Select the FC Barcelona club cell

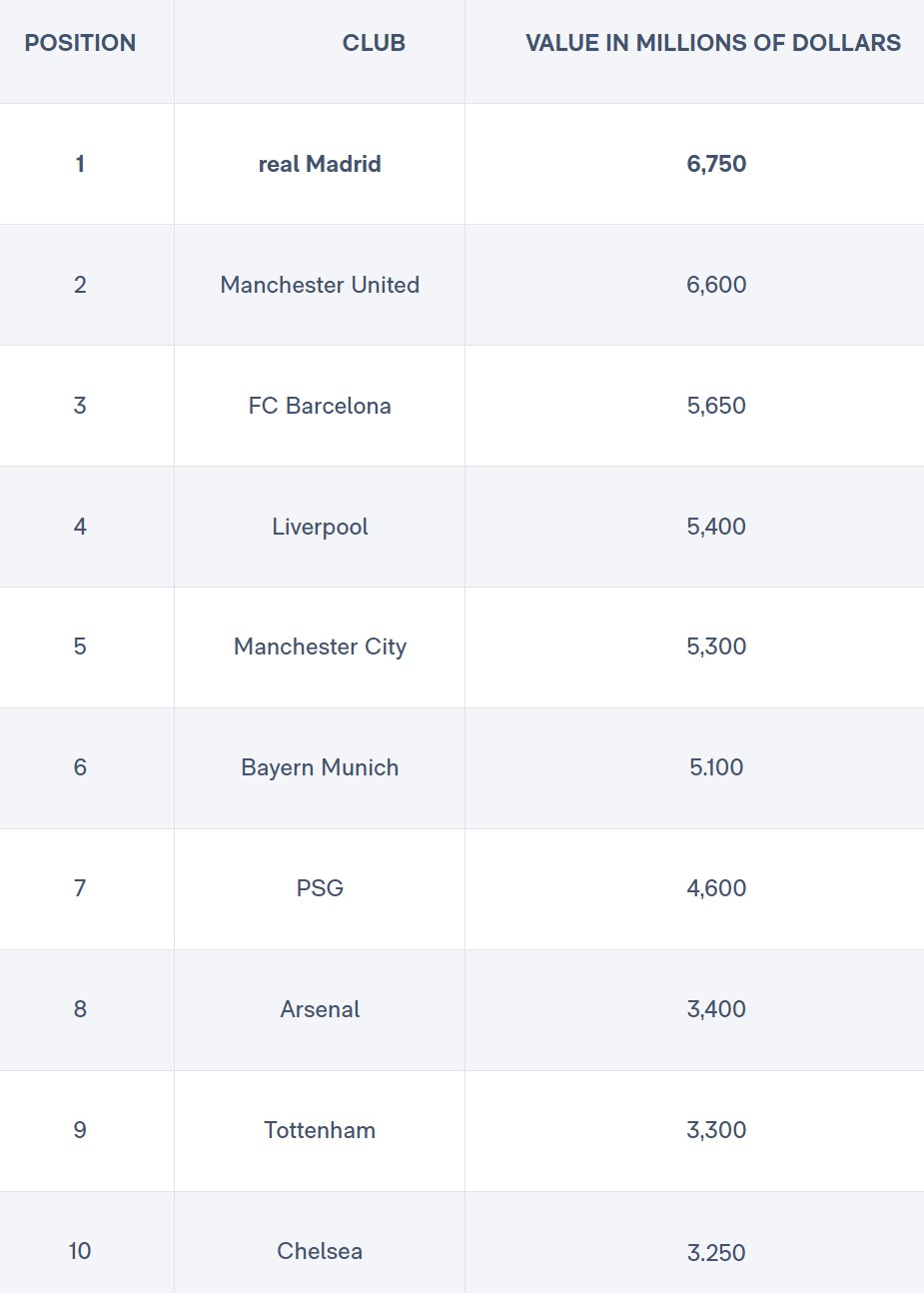(320, 406)
